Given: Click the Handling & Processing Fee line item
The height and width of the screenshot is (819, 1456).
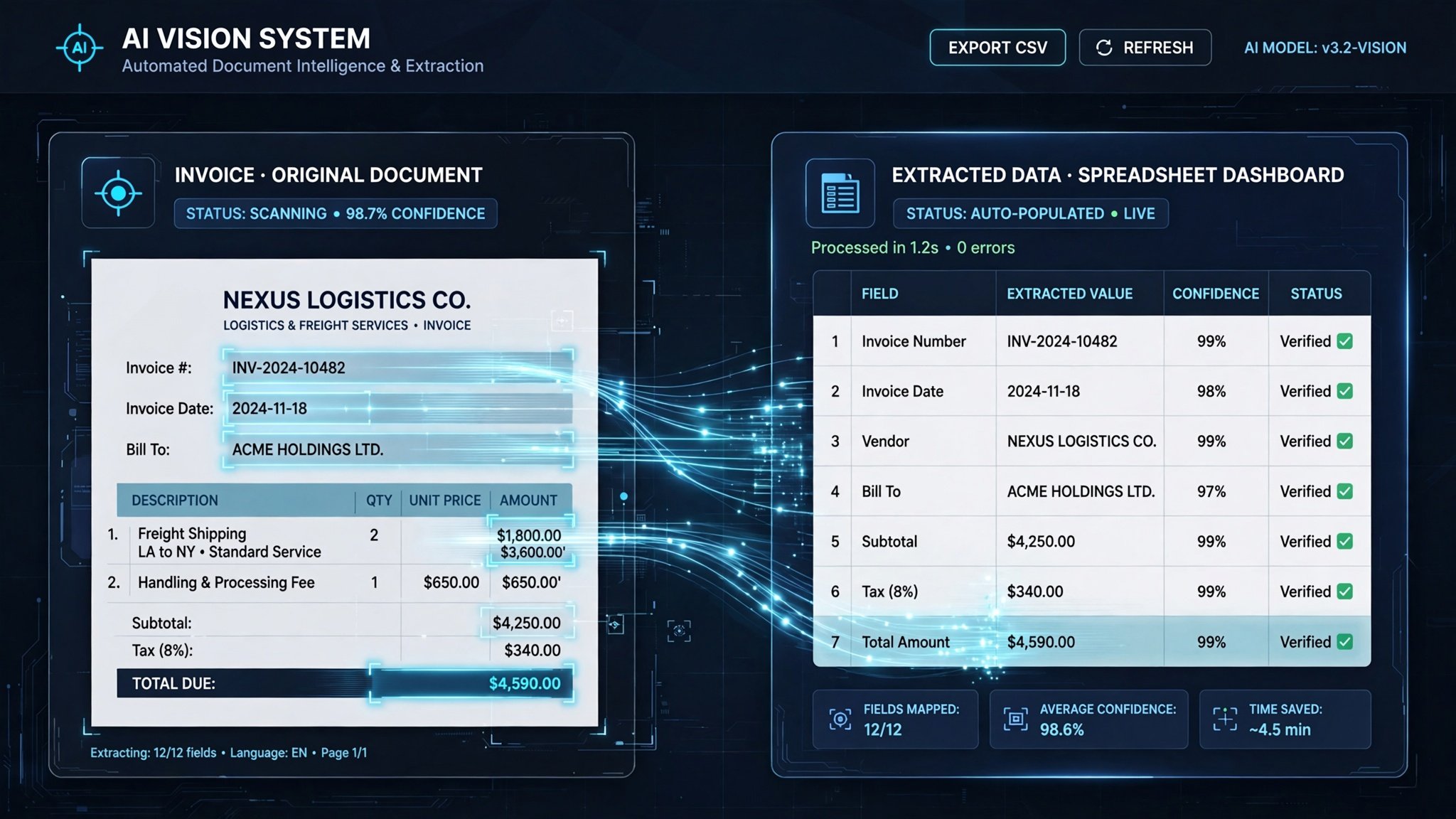Looking at the screenshot, I should [x=226, y=582].
